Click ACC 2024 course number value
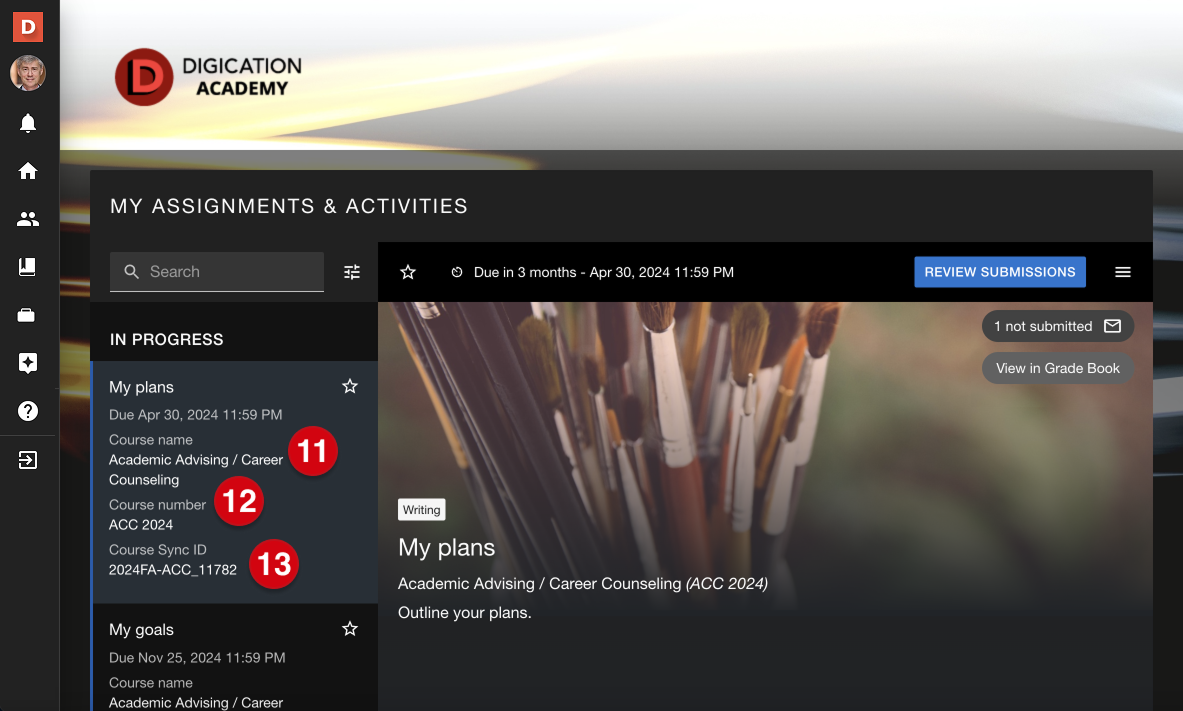Screen dimensions: 1183x711 (141, 525)
